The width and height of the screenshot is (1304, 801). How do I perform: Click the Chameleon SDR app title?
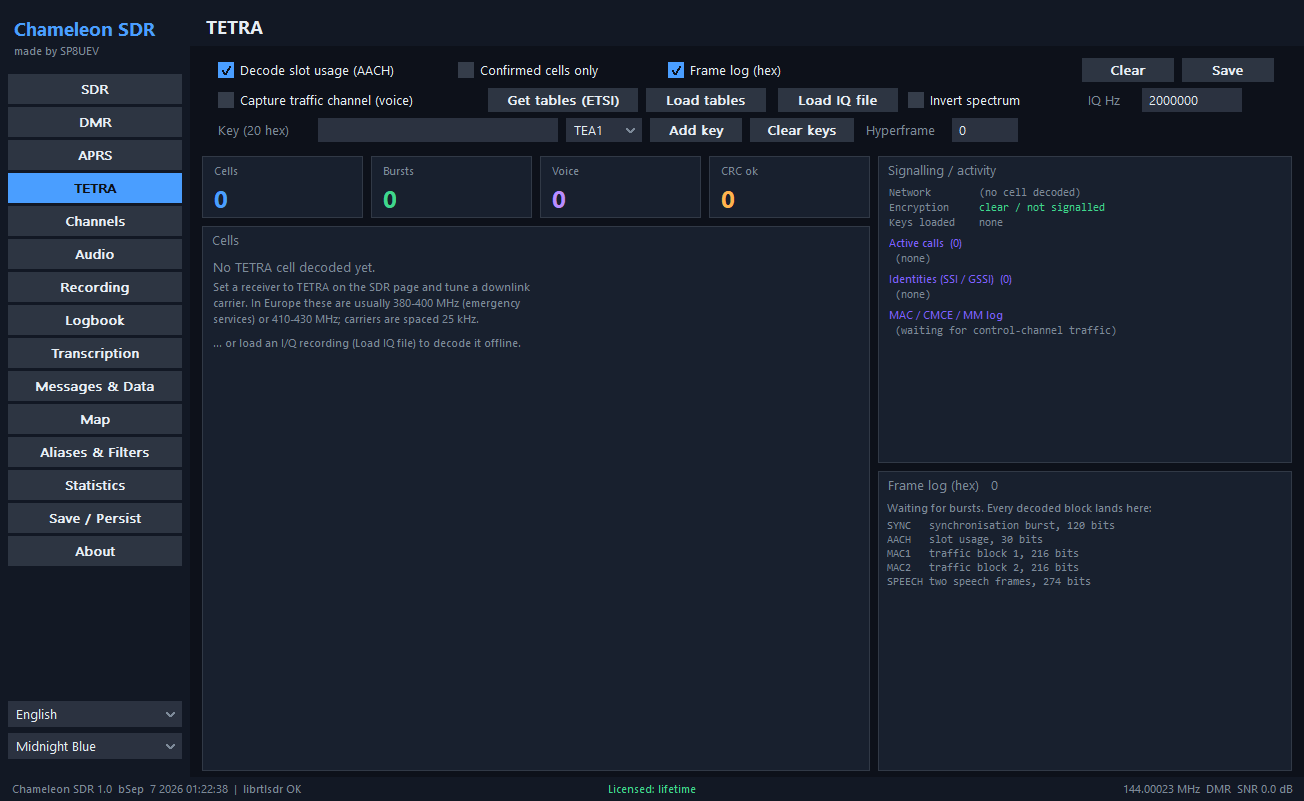[x=85, y=30]
